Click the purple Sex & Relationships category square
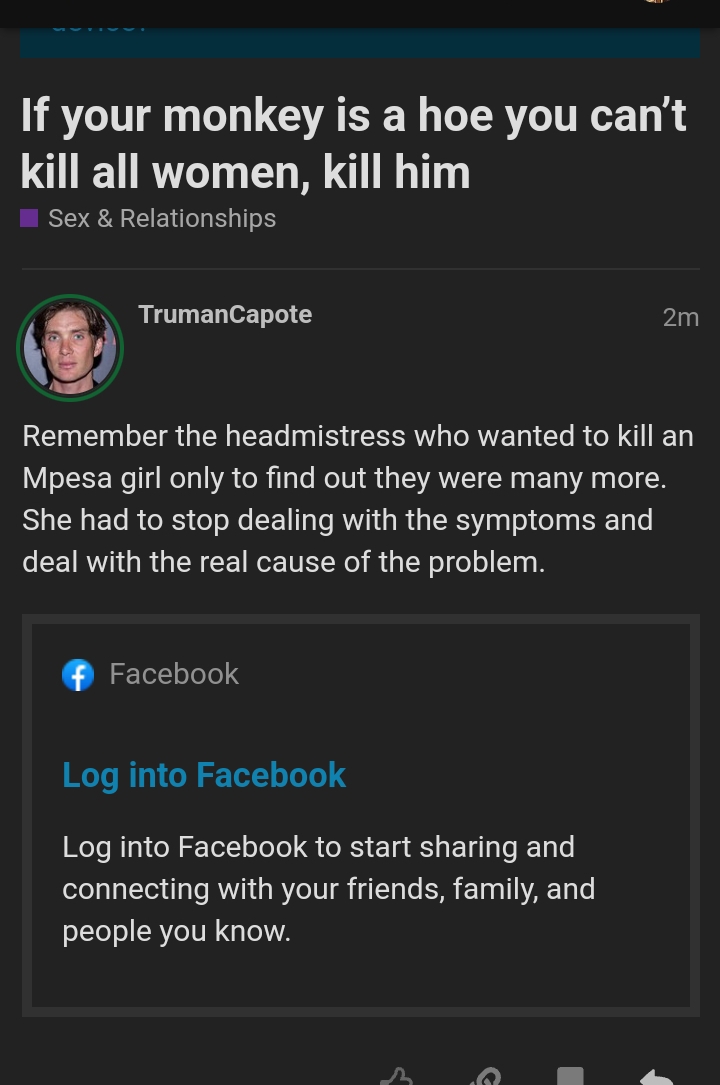 pyautogui.click(x=29, y=218)
